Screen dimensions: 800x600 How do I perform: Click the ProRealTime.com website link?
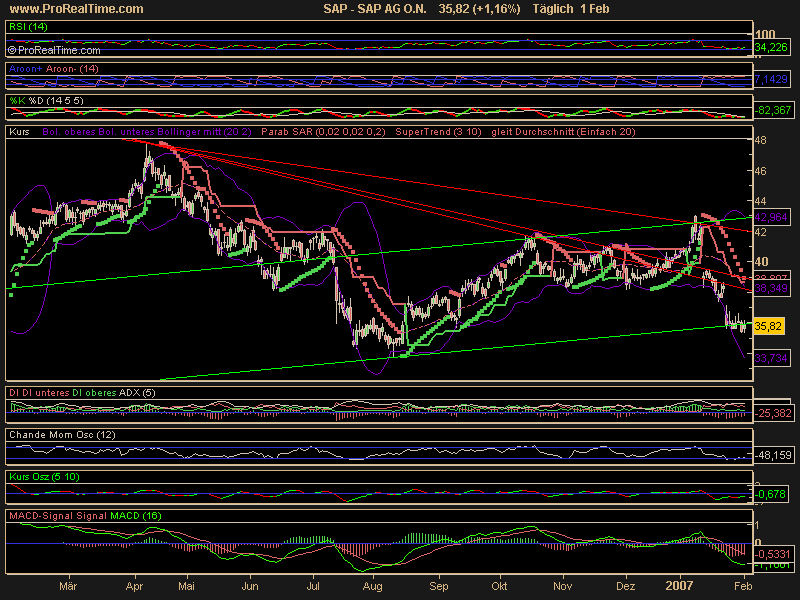75,9
